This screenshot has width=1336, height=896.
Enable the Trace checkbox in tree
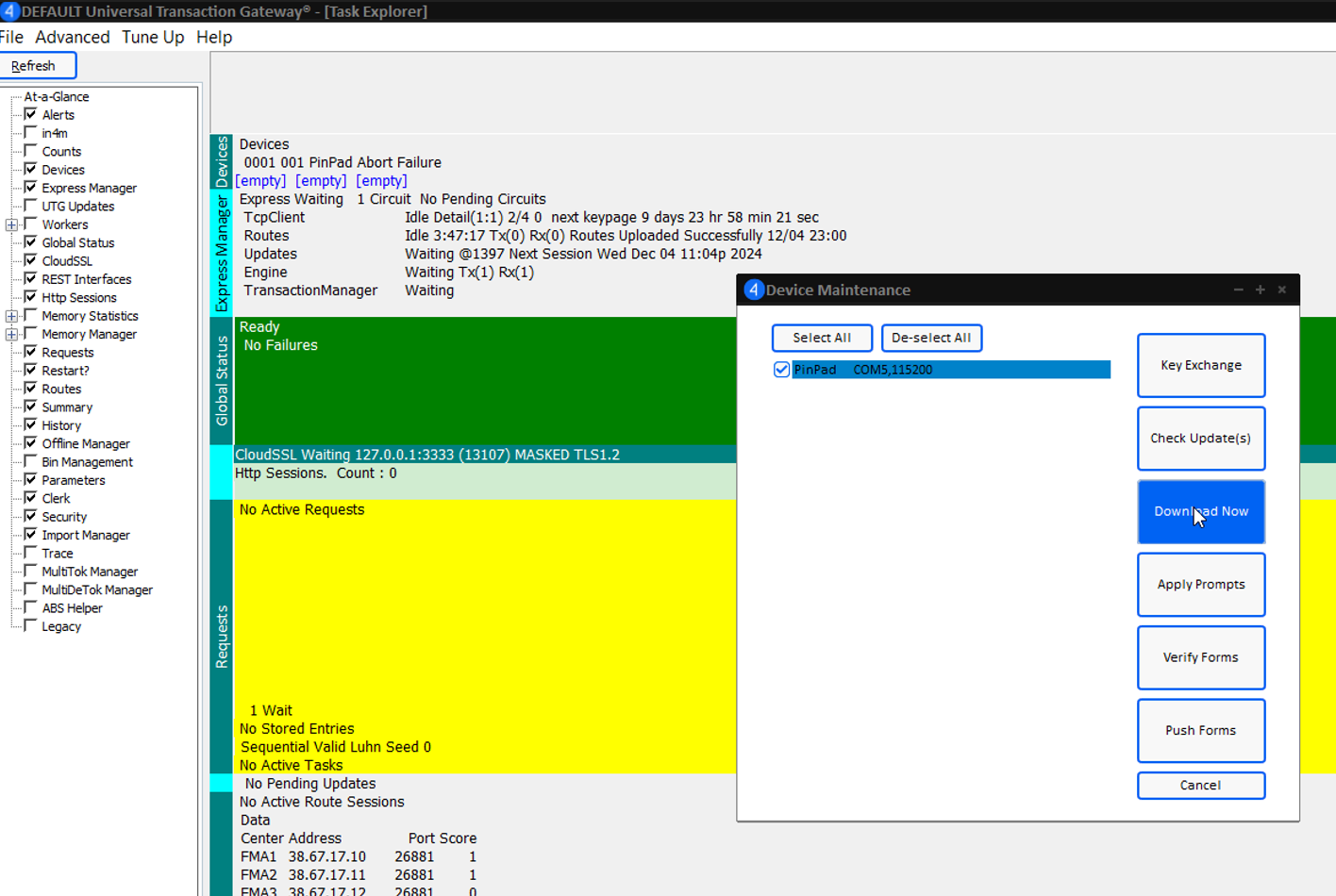(x=31, y=554)
